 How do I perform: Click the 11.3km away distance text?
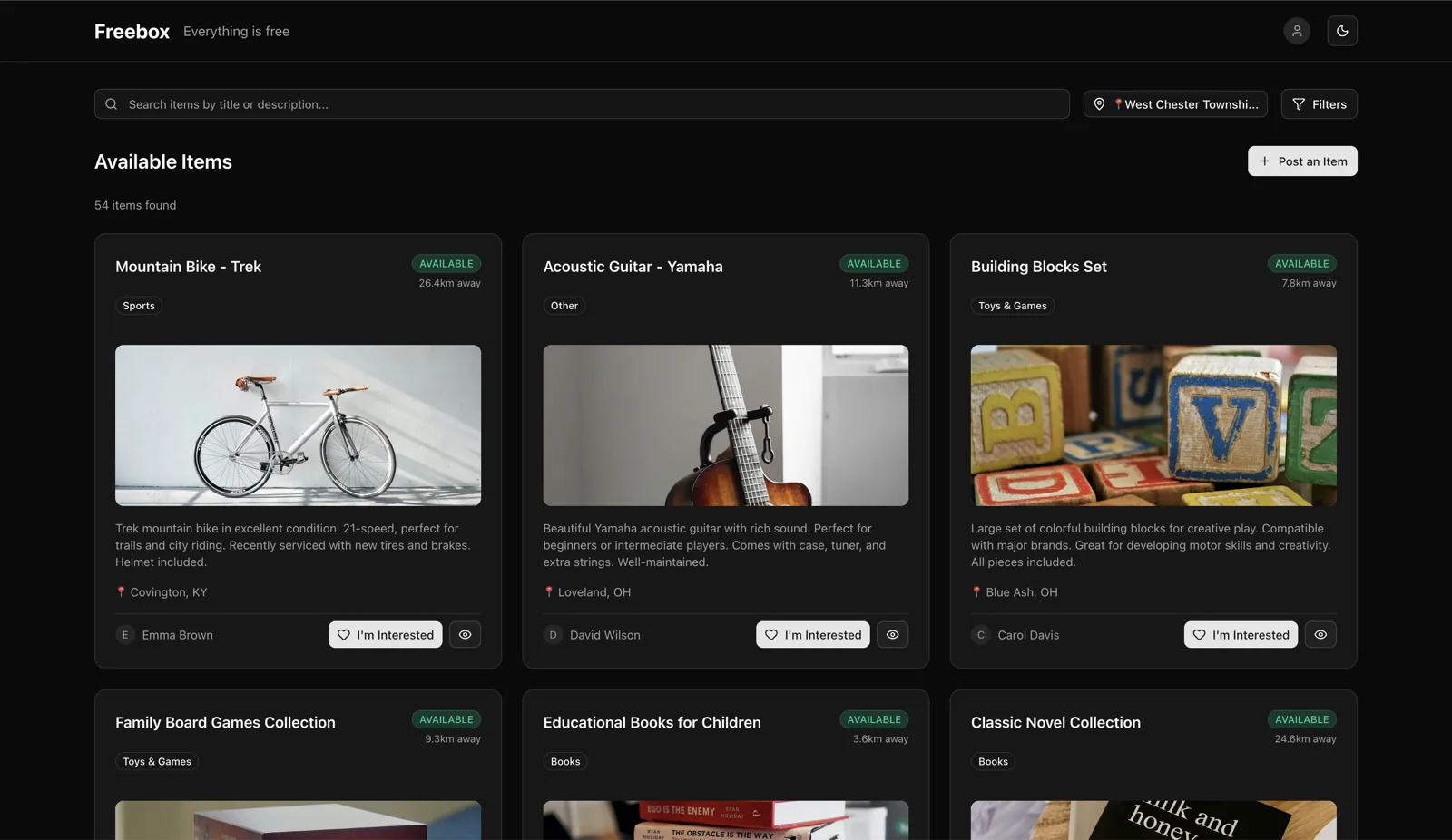point(879,283)
